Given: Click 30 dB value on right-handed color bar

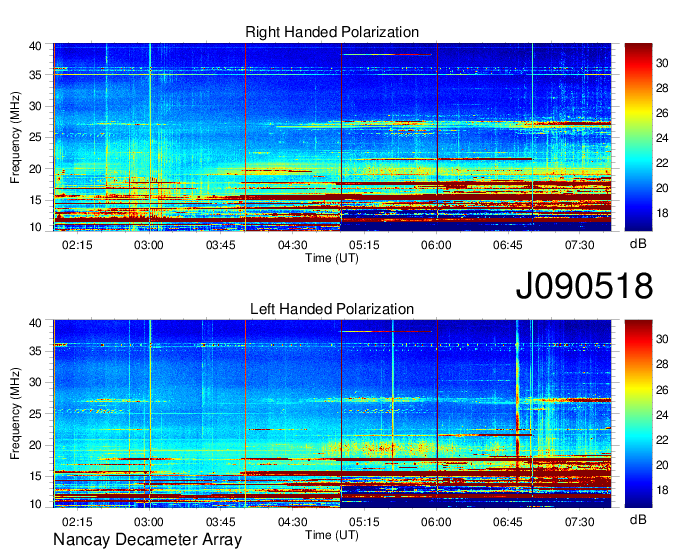Looking at the screenshot, I should click(x=662, y=63).
